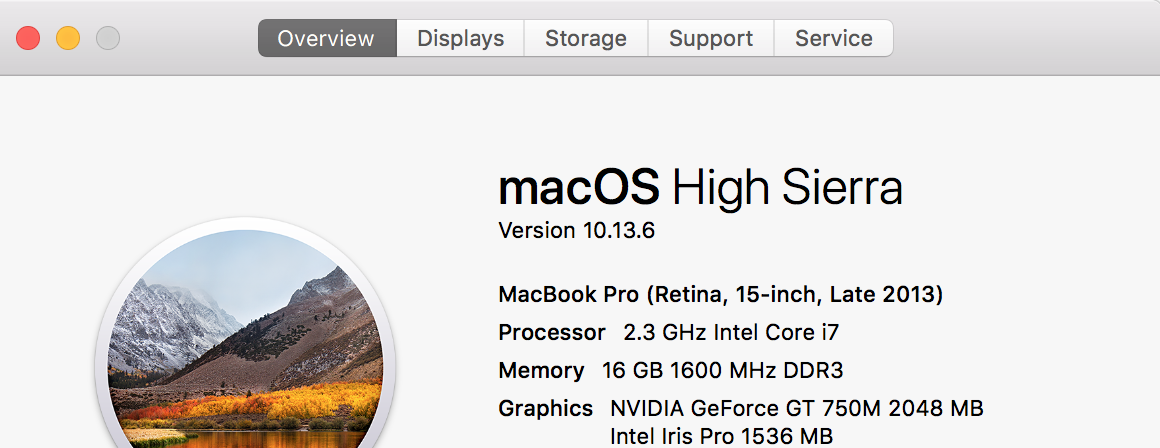Select the Service tab
1160x448 pixels.
click(x=833, y=39)
